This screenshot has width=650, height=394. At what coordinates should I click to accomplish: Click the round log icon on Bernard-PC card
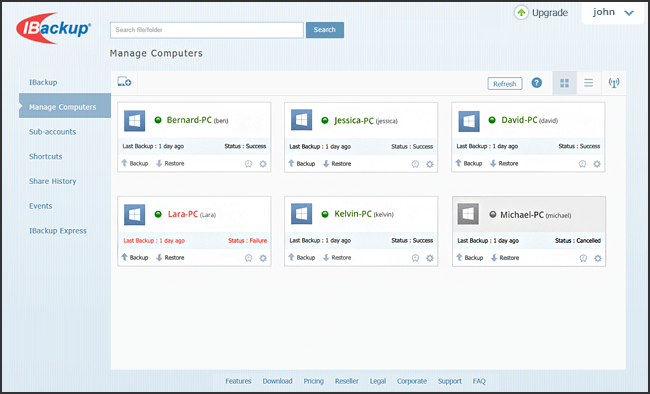coord(248,164)
